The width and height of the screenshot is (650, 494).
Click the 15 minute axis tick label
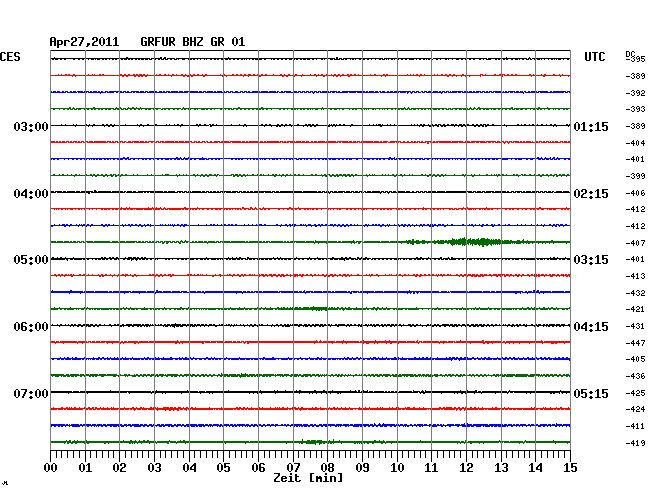coord(570,467)
